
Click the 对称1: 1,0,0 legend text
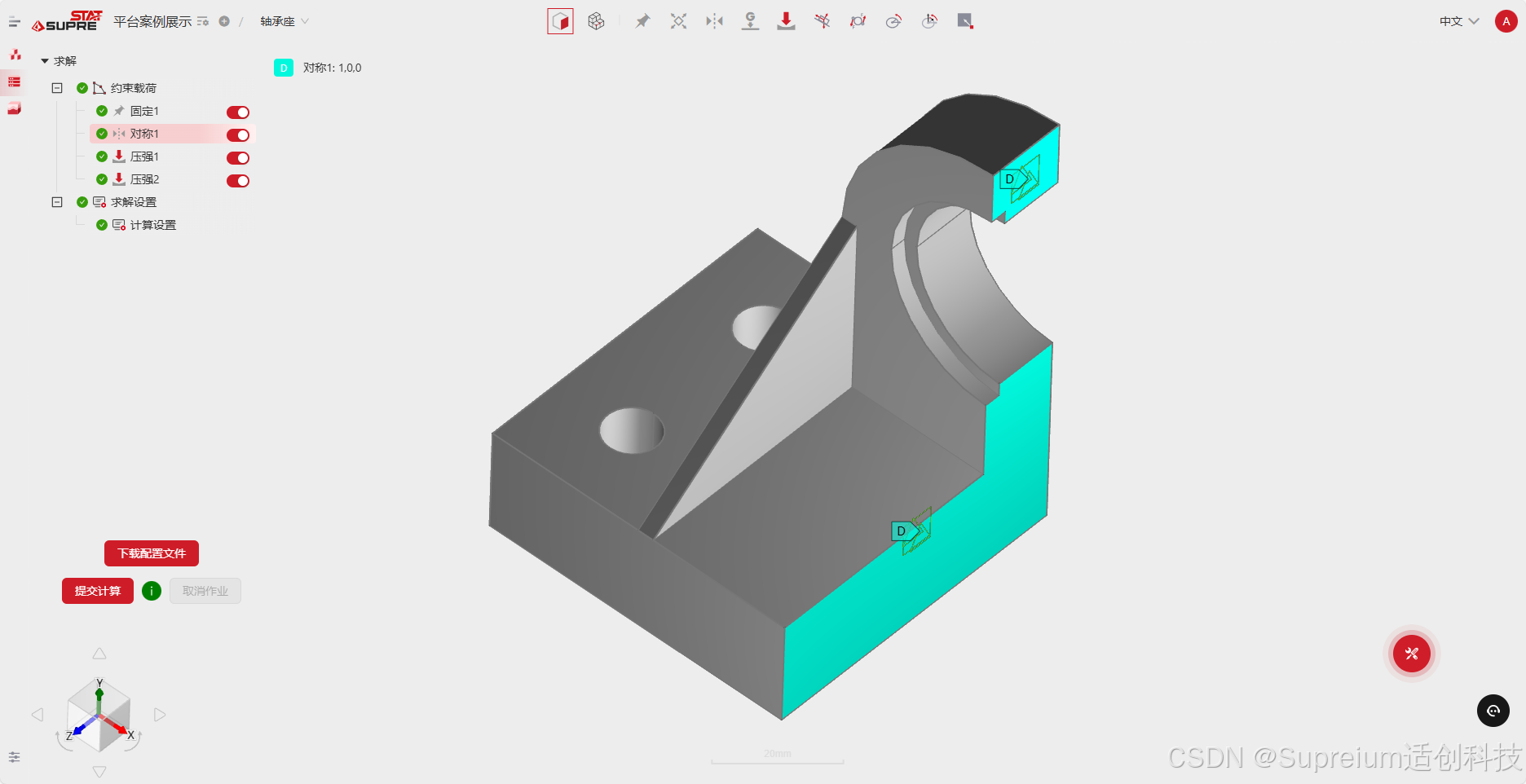tap(332, 68)
